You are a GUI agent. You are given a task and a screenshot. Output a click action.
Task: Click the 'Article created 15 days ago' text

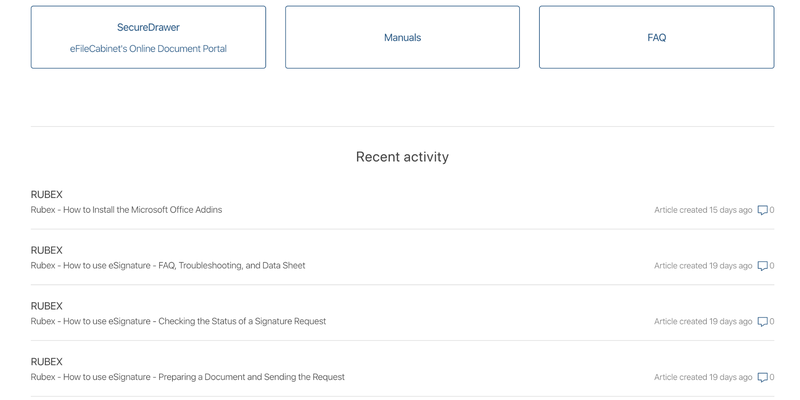(x=703, y=210)
